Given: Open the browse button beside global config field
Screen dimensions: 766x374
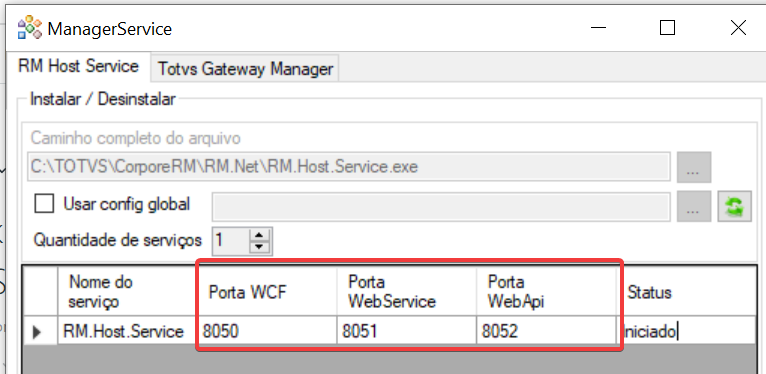Looking at the screenshot, I should 694,207.
